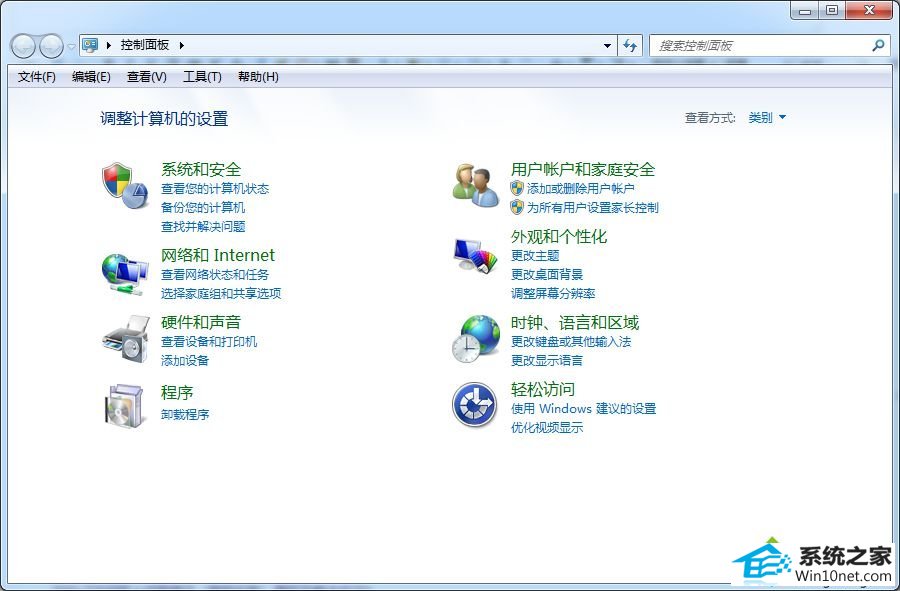Click 更改键盘或其他输入法 link
The height and width of the screenshot is (591, 900).
point(571,341)
